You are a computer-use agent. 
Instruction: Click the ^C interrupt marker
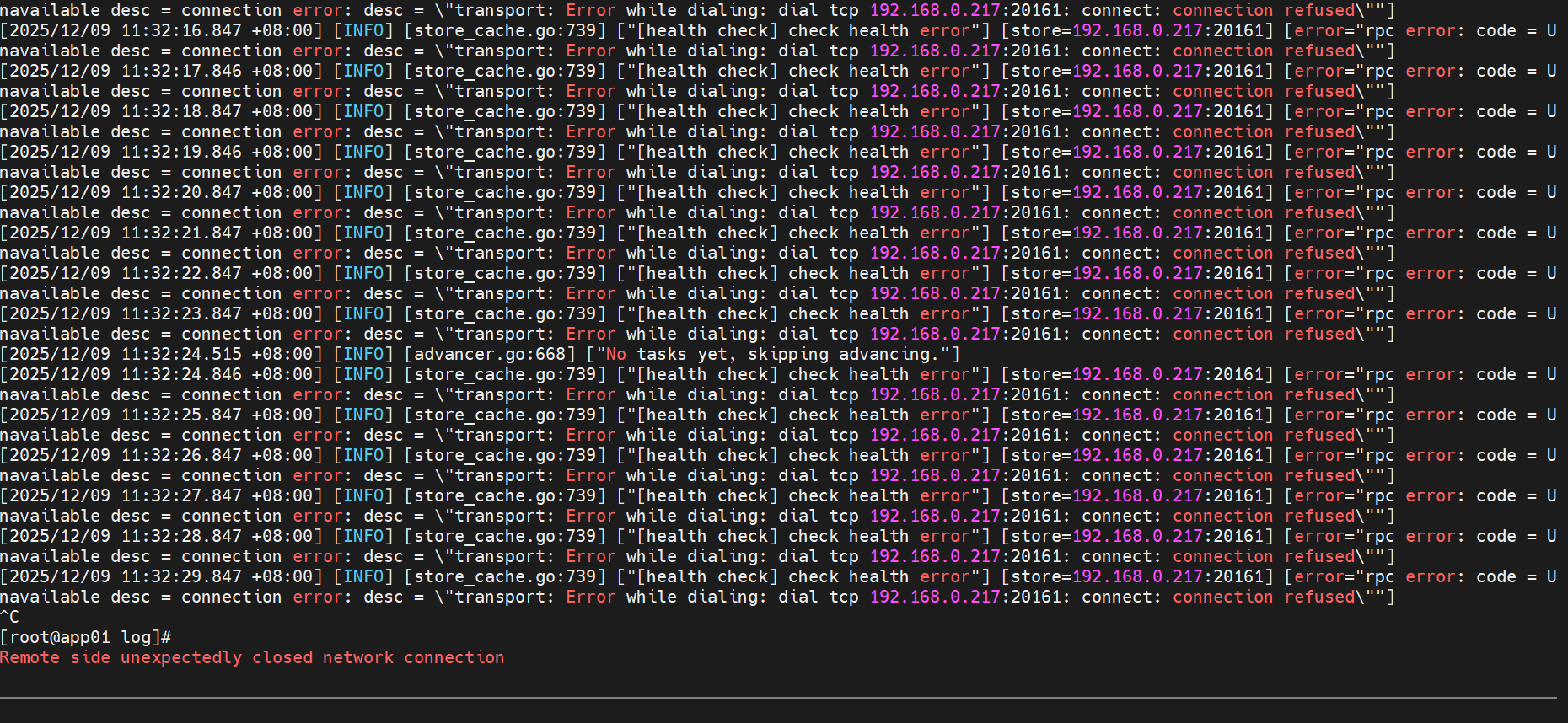10,618
